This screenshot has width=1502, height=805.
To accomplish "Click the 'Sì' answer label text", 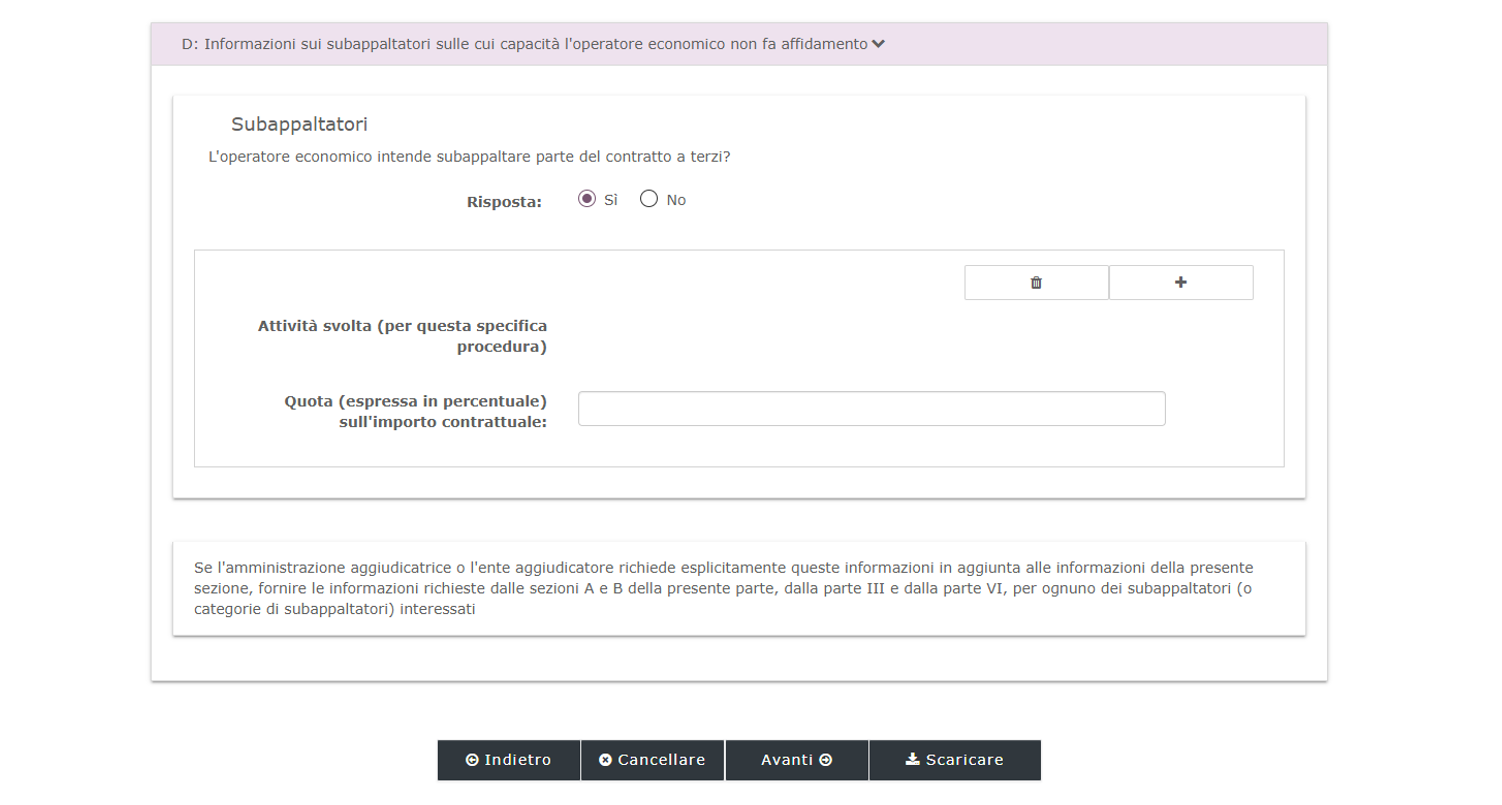I will coord(611,200).
